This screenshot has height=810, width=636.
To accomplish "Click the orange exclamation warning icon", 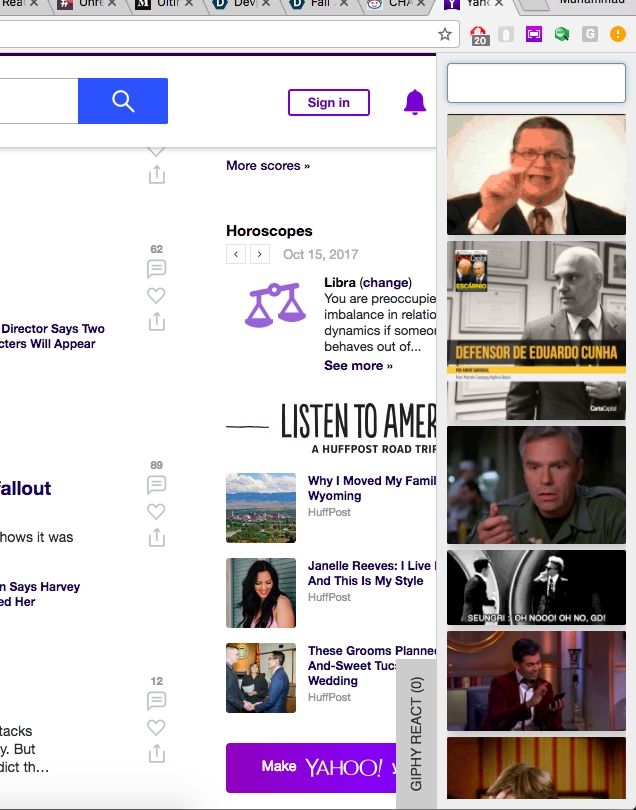I will [617, 35].
